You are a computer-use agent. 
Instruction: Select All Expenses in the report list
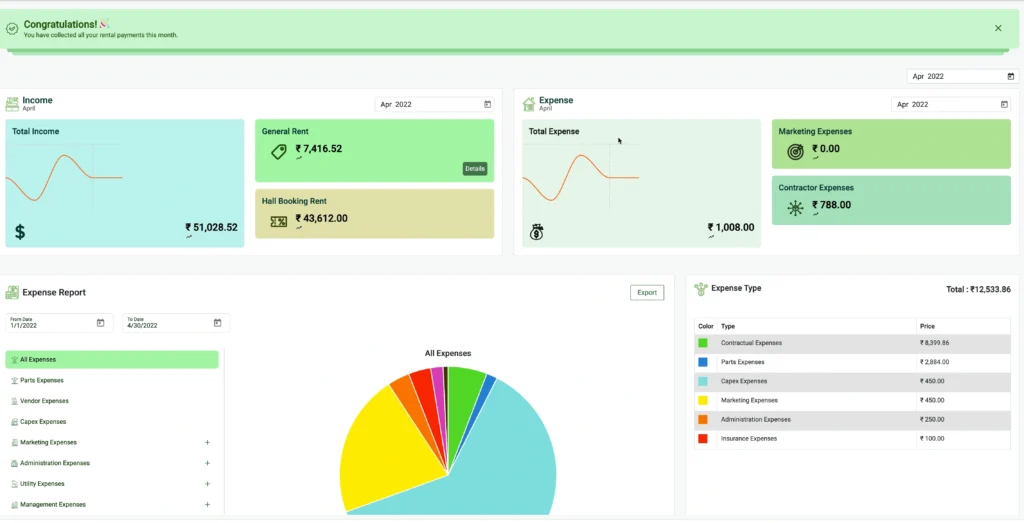(112, 360)
